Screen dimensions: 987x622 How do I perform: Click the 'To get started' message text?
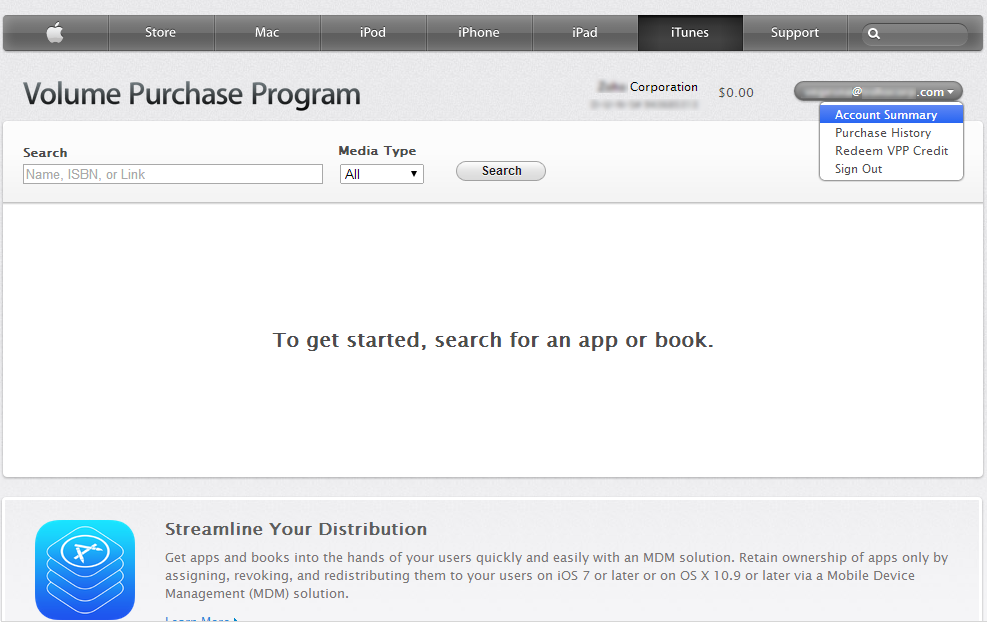(x=493, y=340)
